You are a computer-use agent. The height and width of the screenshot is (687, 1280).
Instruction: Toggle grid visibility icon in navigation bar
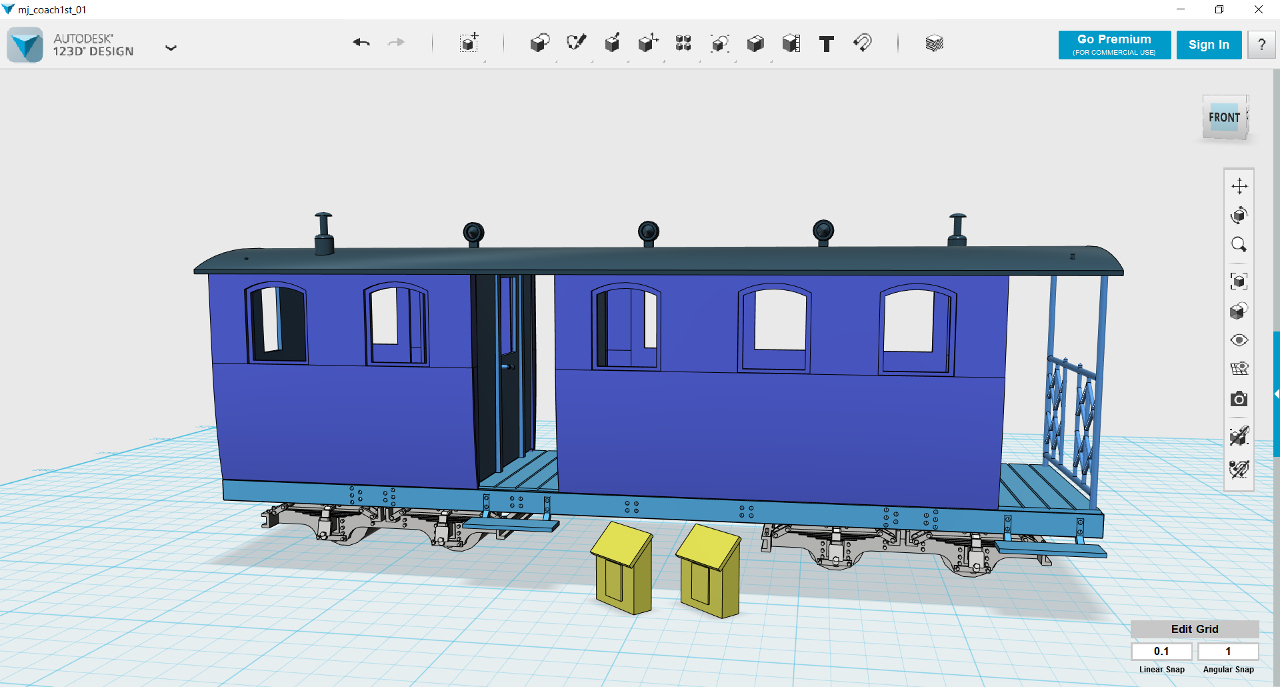[x=1239, y=369]
